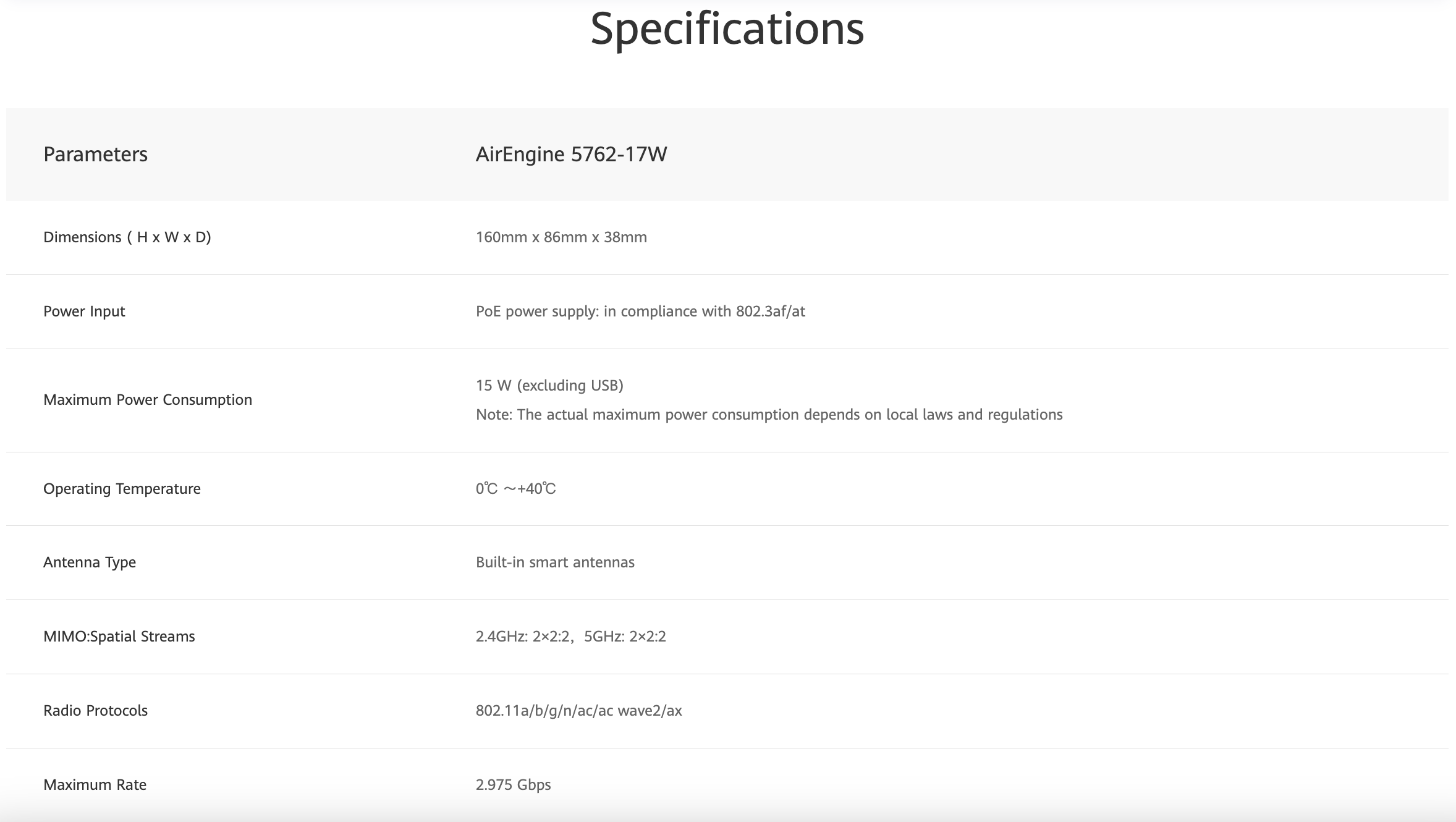
Task: Click the Specifications page heading
Action: coord(727,28)
